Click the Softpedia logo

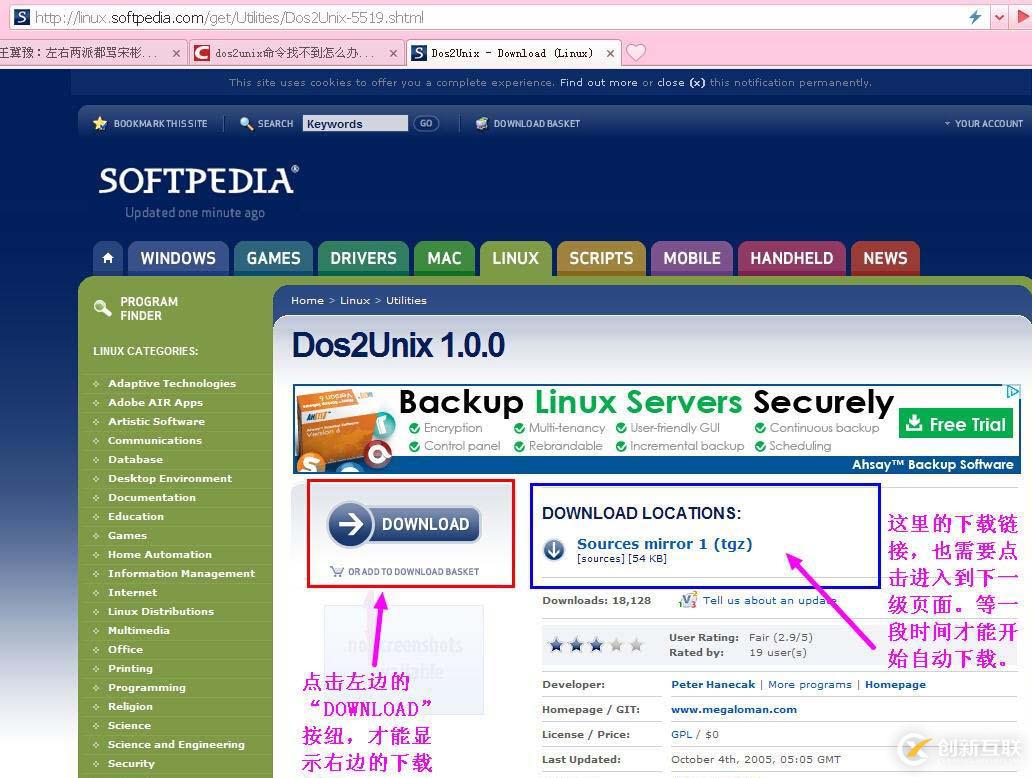pos(199,180)
